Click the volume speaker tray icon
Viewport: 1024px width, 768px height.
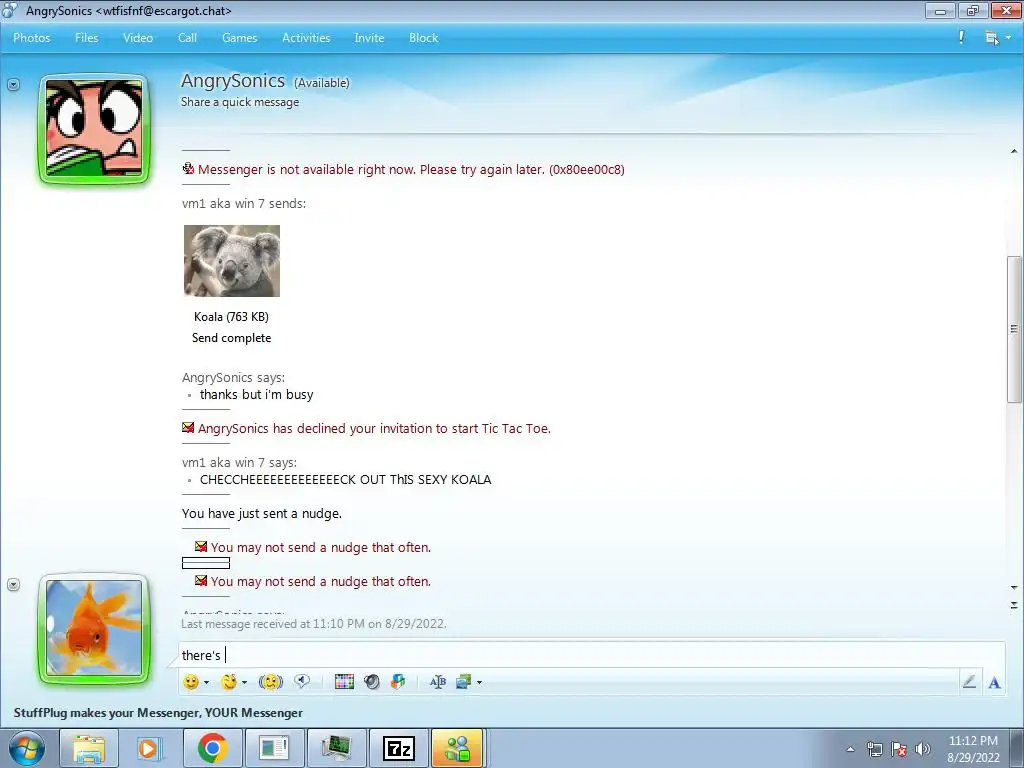click(x=922, y=749)
